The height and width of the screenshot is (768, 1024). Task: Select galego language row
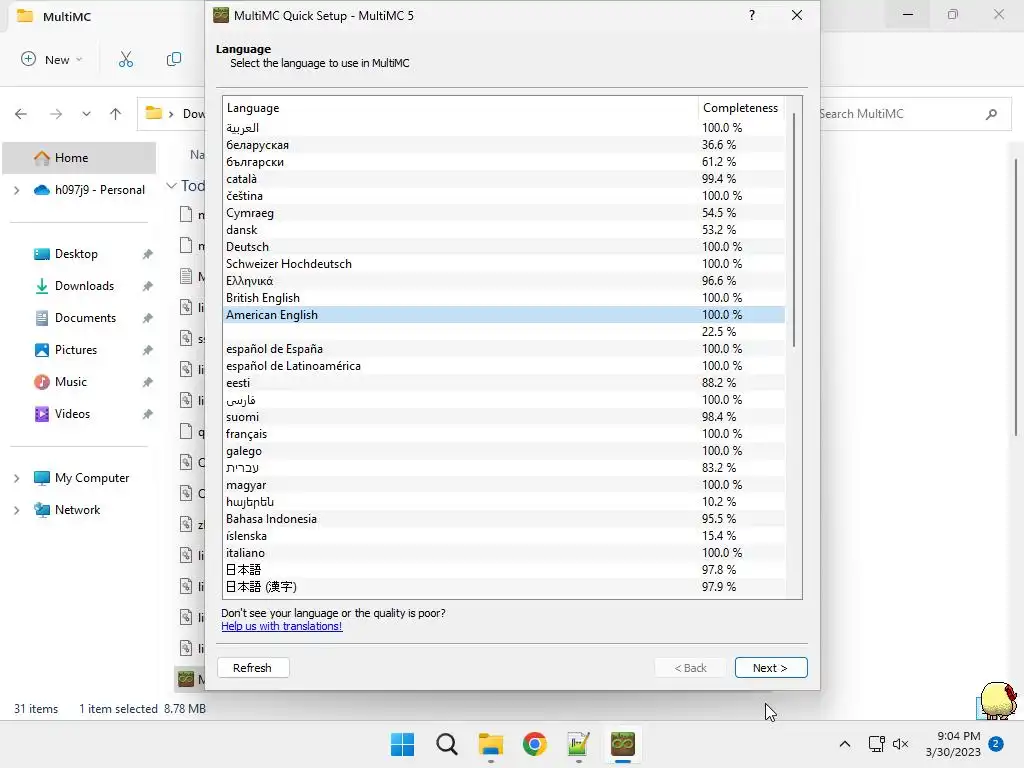[x=504, y=451]
